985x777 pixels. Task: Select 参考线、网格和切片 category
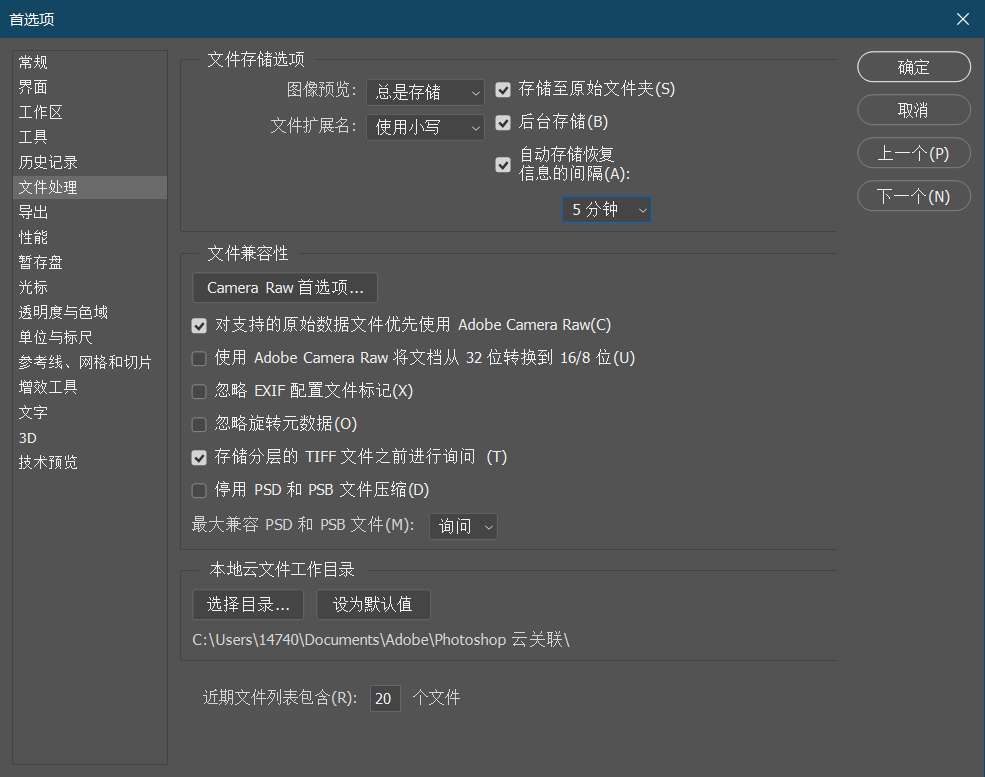(x=90, y=362)
